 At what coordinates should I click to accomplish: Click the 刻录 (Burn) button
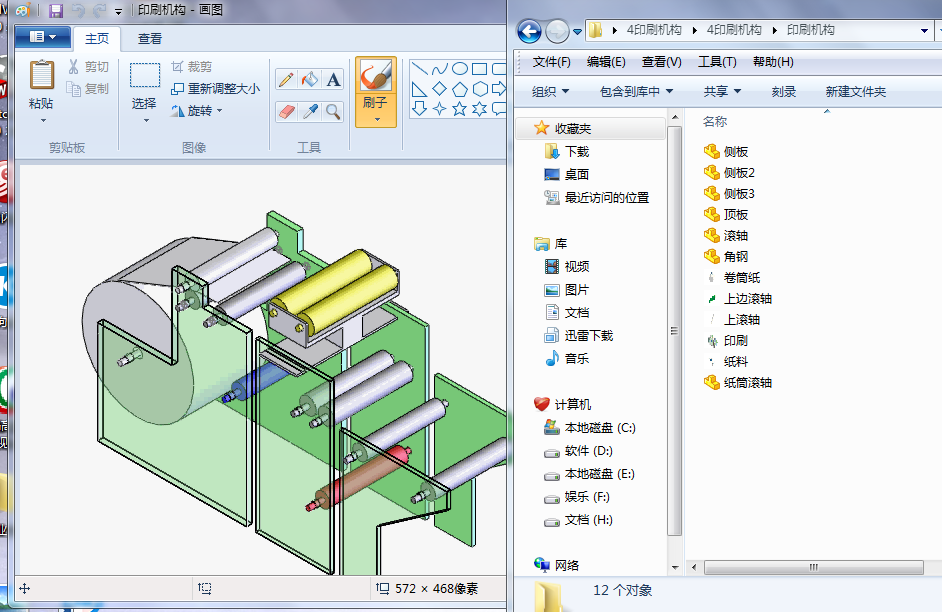[x=787, y=91]
